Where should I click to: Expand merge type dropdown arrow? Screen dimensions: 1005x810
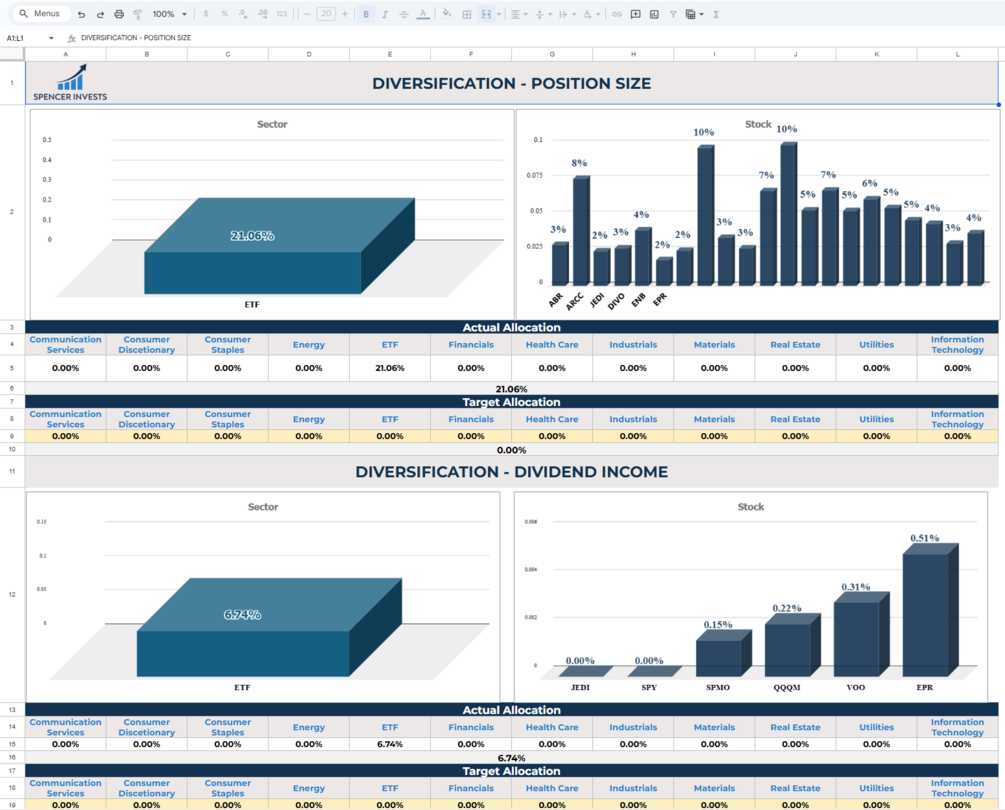[x=499, y=14]
